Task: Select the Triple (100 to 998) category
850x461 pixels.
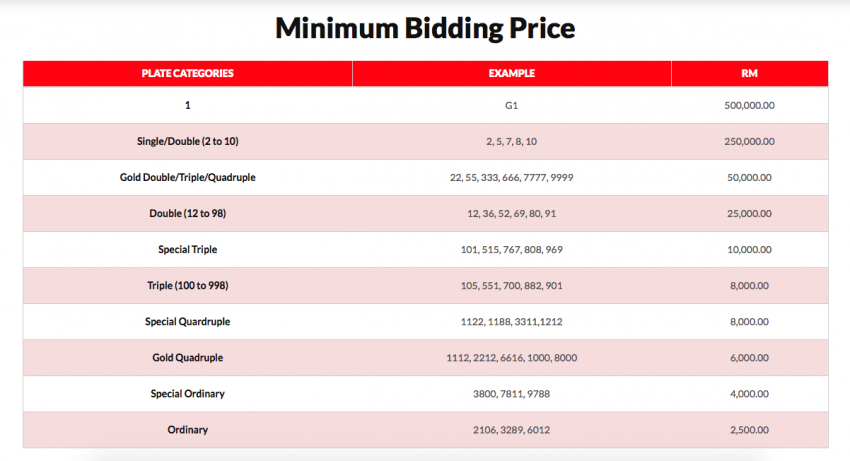Action: coord(187,285)
